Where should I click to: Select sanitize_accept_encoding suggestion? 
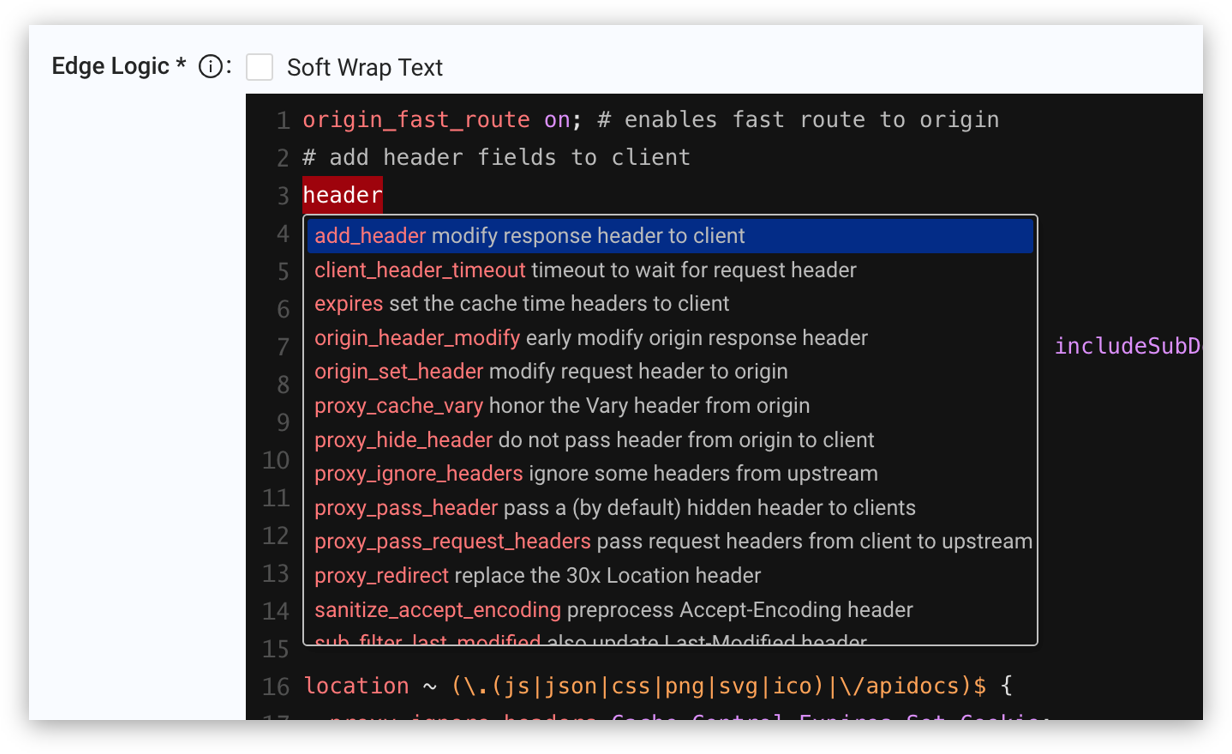click(x=670, y=610)
